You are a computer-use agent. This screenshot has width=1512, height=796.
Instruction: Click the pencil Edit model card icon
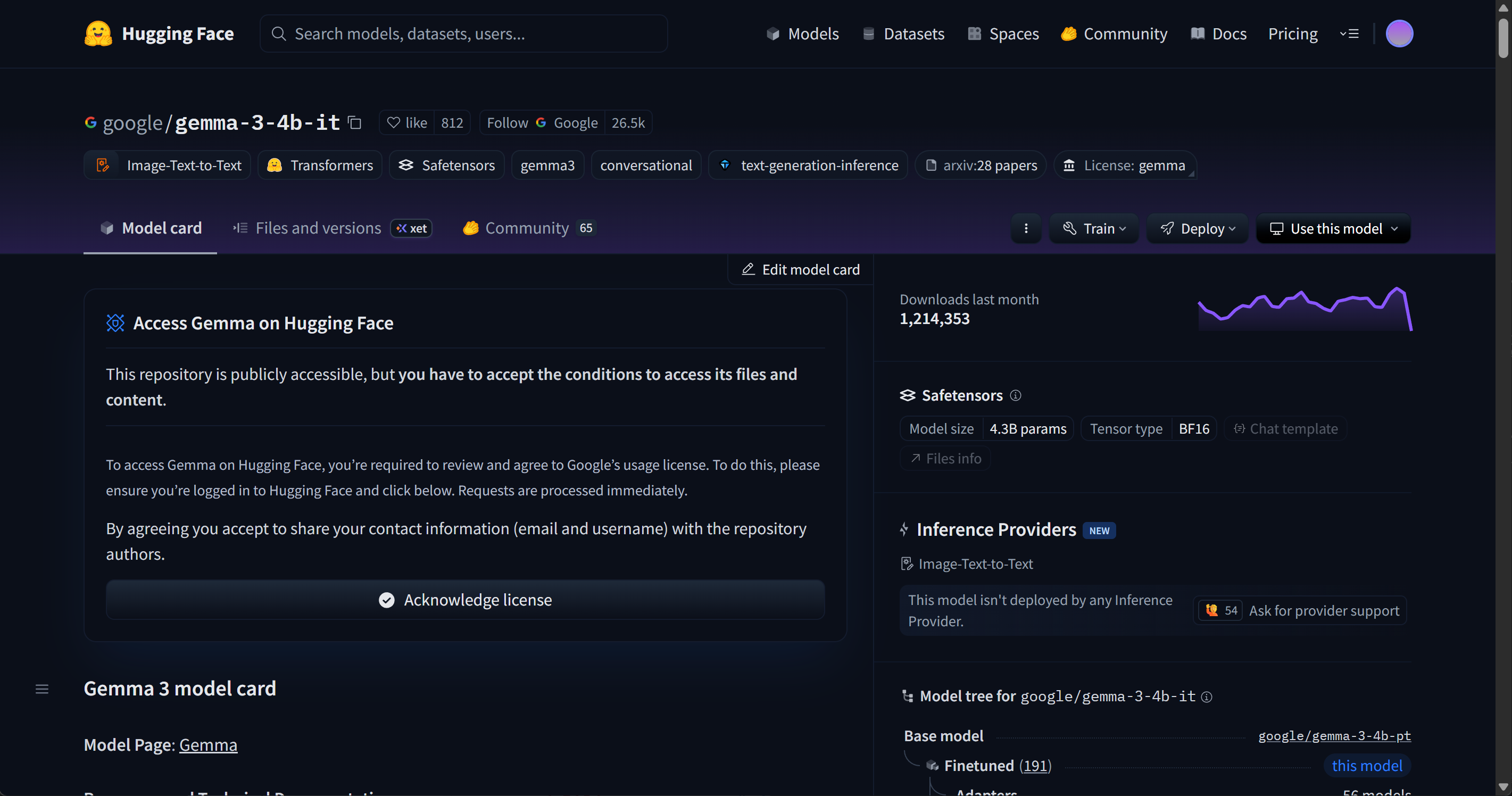[x=748, y=269]
